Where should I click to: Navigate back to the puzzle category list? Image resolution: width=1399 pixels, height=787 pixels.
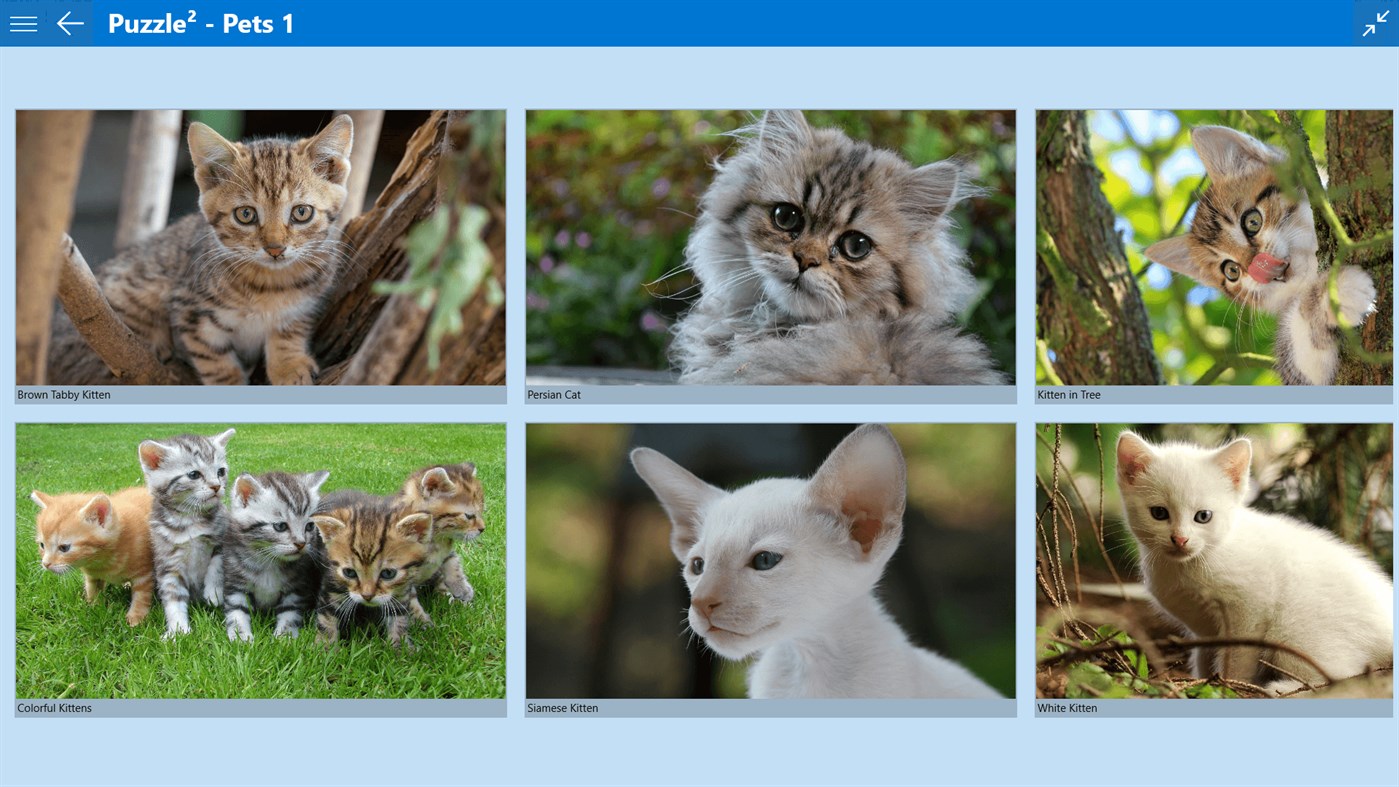[x=68, y=22]
